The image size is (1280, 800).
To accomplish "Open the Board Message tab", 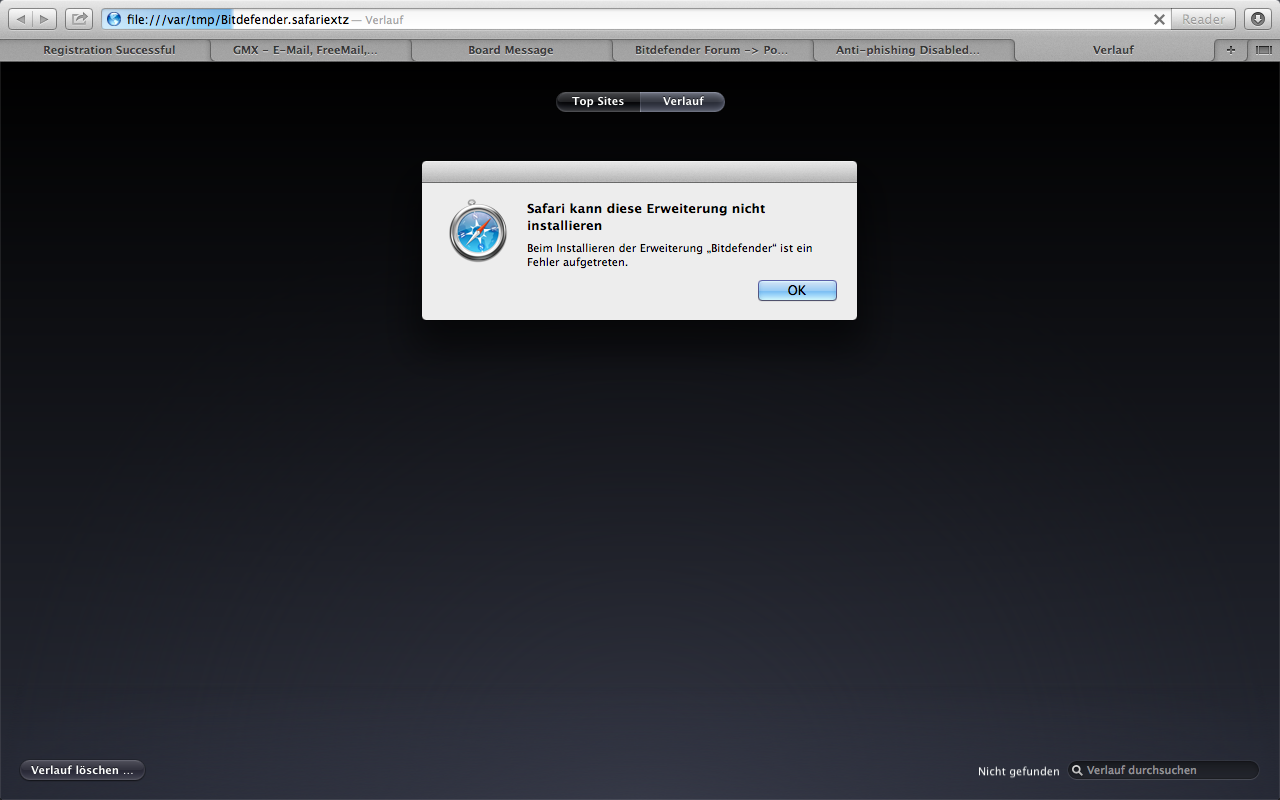I will point(510,50).
